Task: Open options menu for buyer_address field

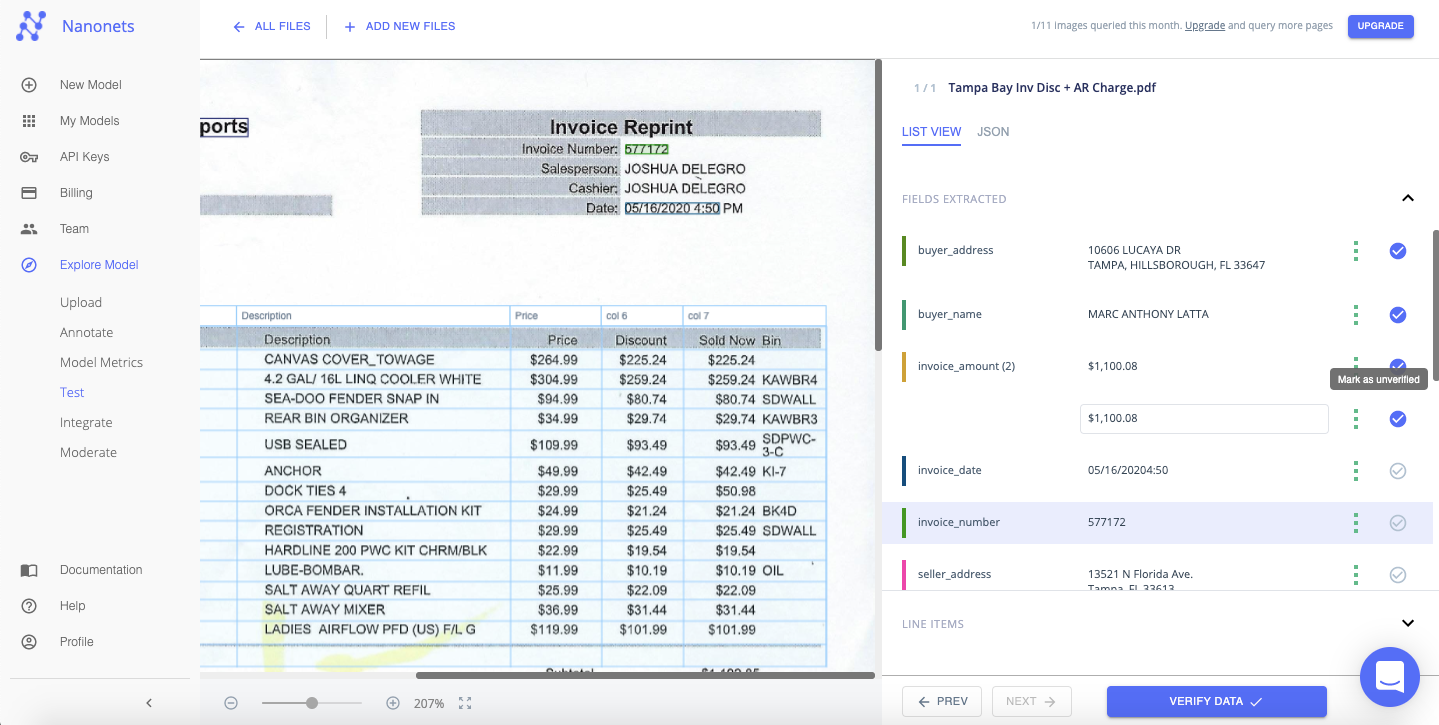Action: [1355, 251]
